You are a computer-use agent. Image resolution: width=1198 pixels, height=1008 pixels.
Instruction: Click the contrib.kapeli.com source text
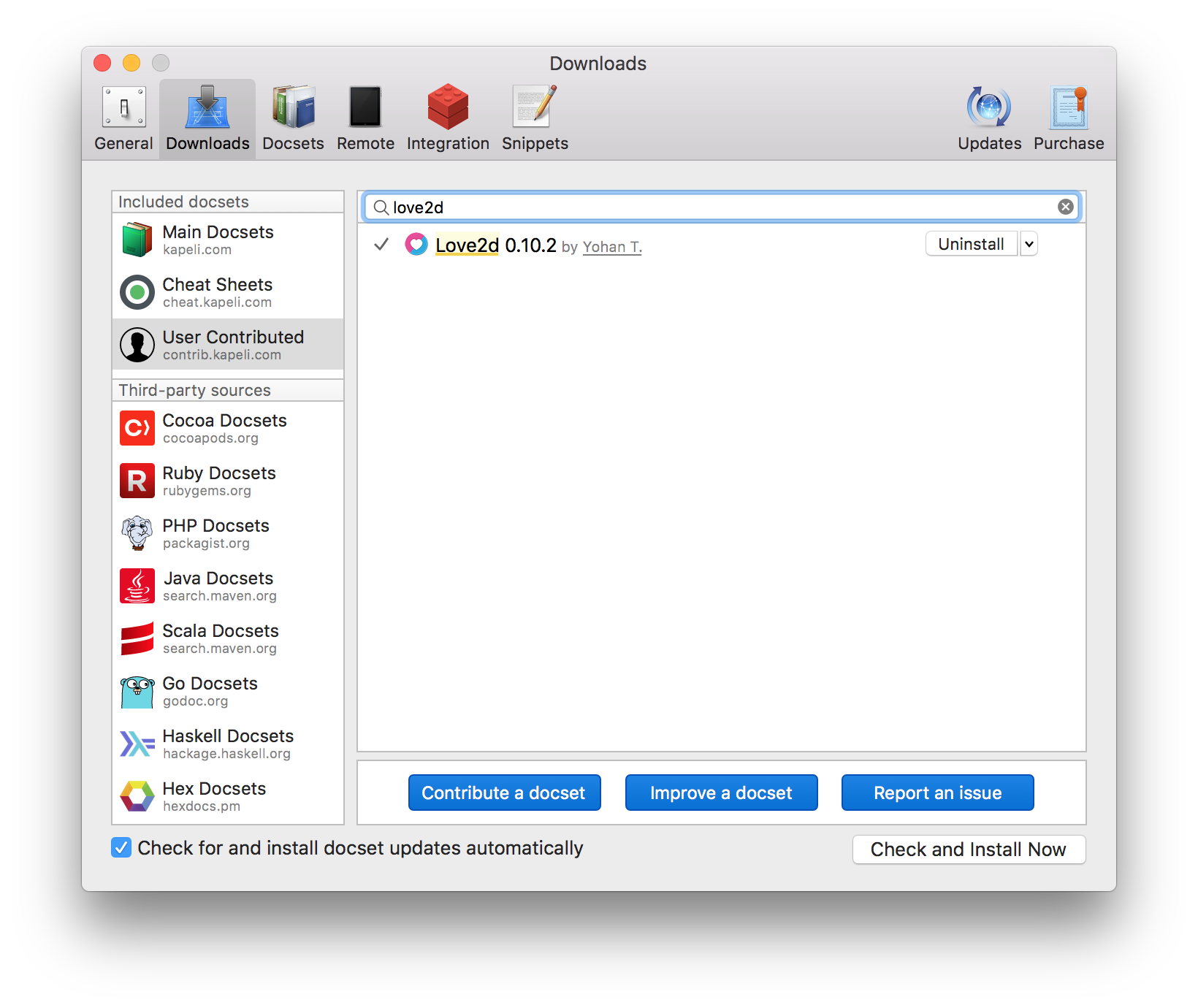(222, 355)
